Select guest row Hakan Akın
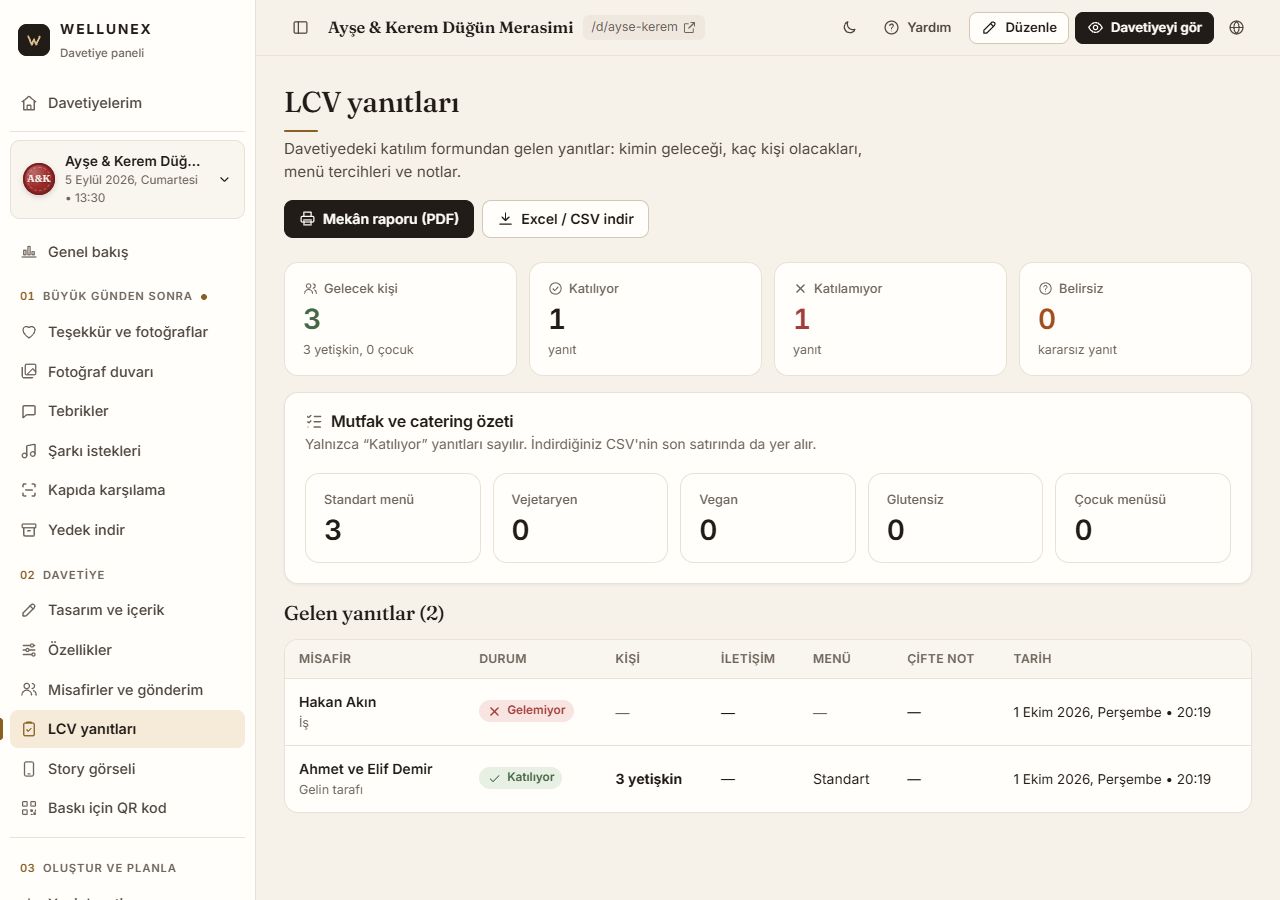Image resolution: width=1280 pixels, height=900 pixels. (x=768, y=712)
